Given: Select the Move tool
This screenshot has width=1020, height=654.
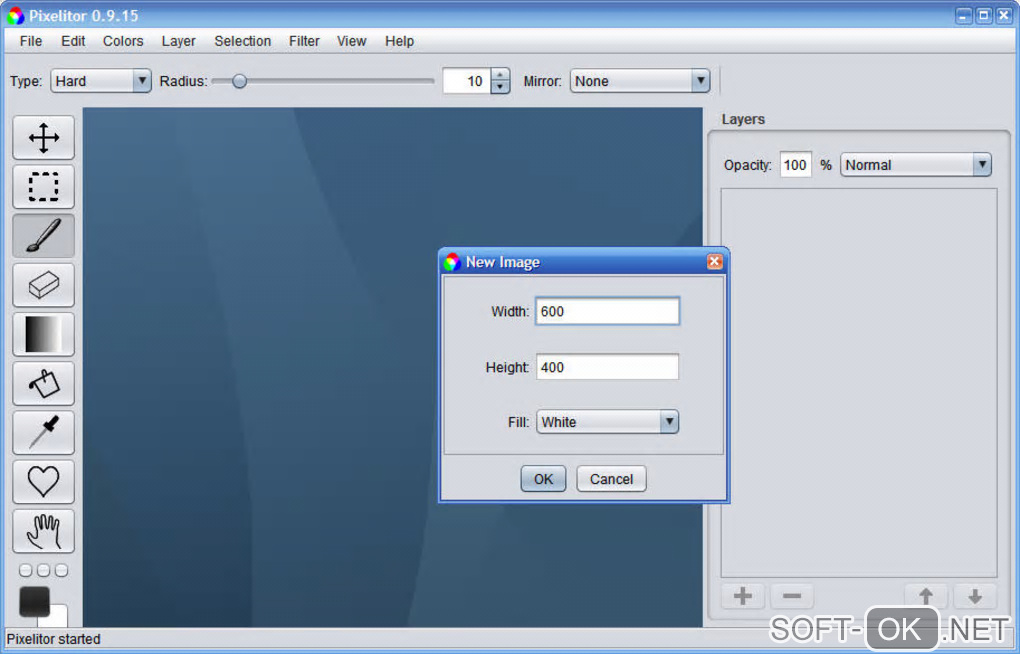Looking at the screenshot, I should (x=44, y=137).
